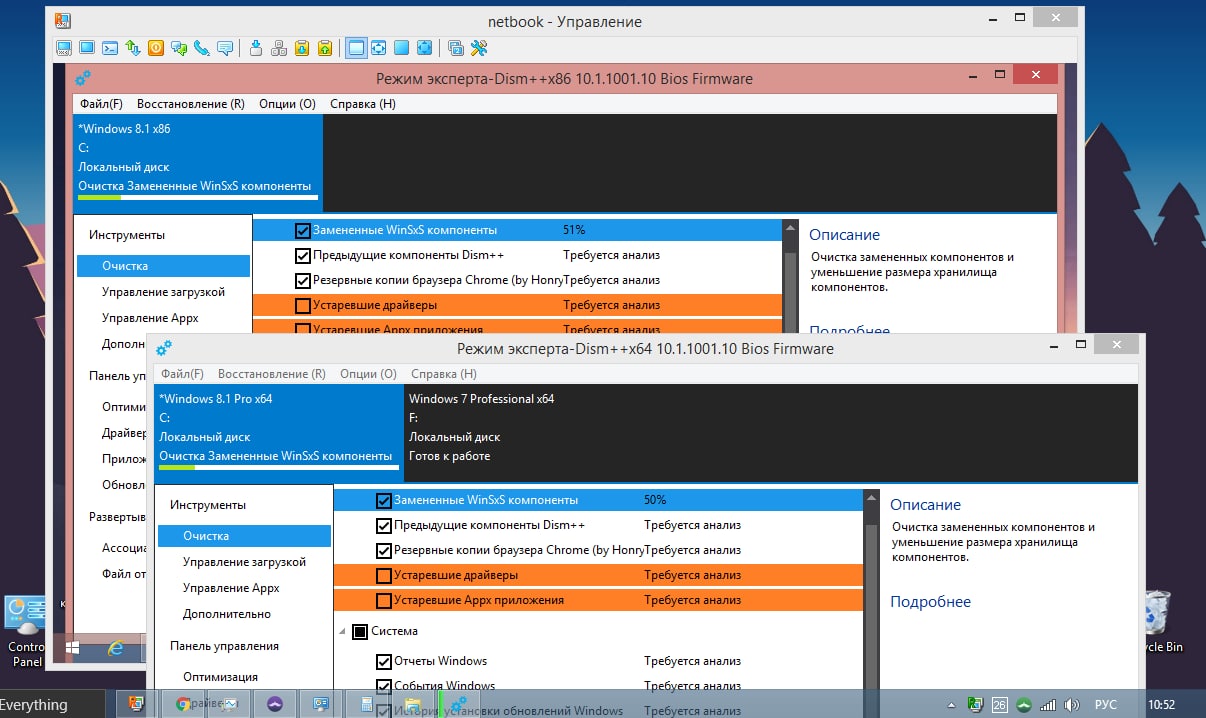
Task: Check Устаревшие драйверы in x86 window
Action: [x=303, y=305]
